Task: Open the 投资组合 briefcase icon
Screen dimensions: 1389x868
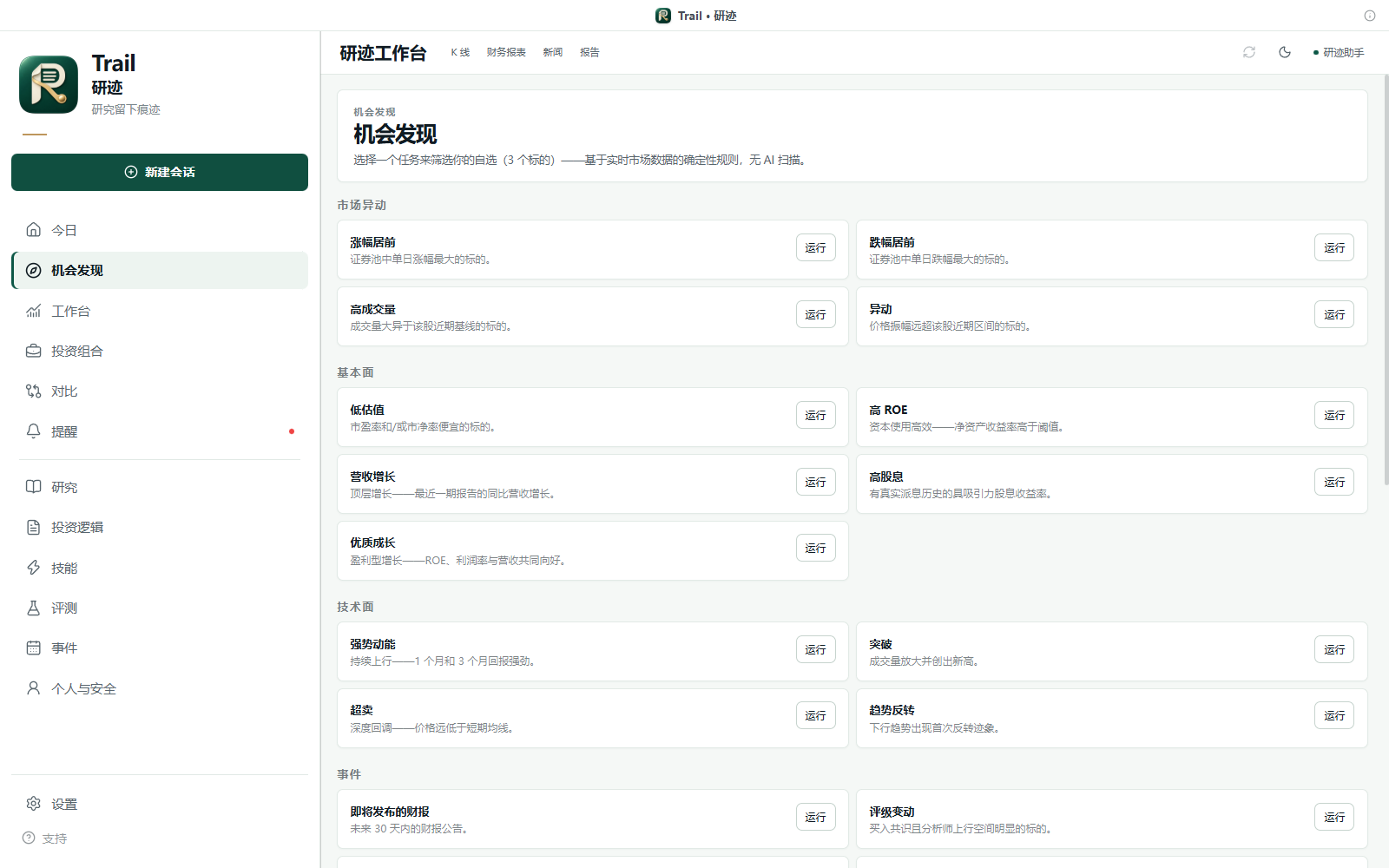Action: coord(34,351)
